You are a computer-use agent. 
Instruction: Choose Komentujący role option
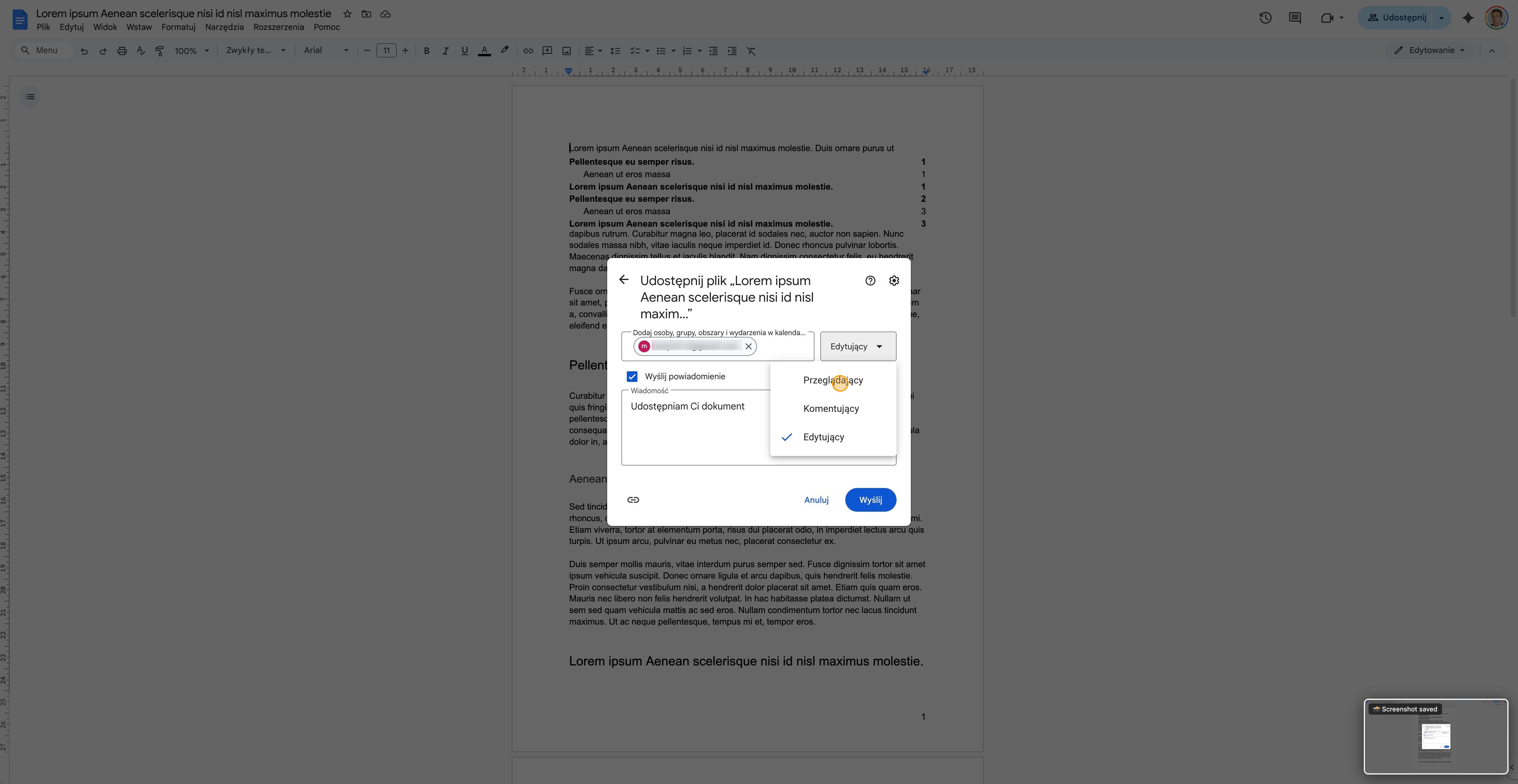pyautogui.click(x=833, y=408)
